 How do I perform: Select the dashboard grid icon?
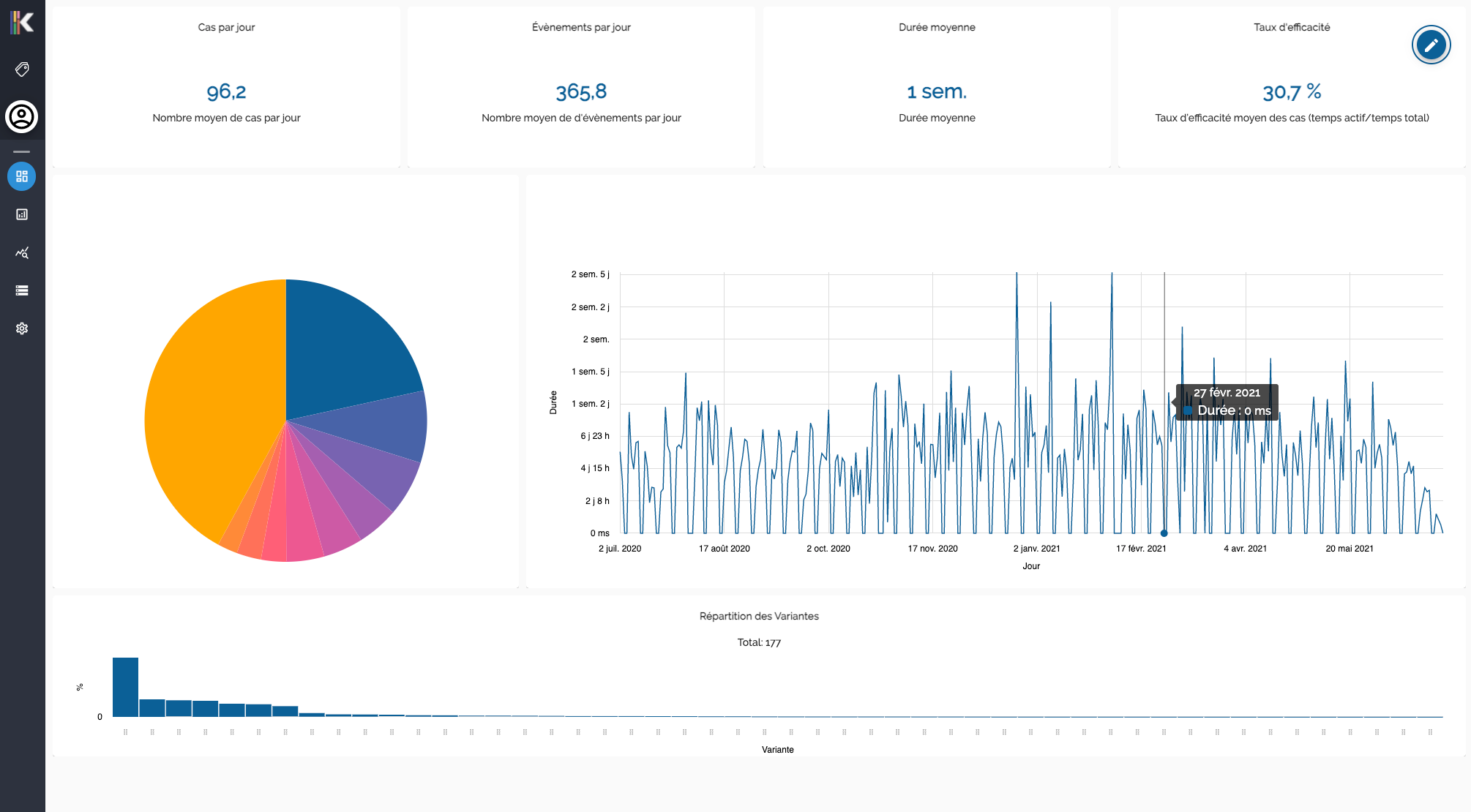(x=22, y=176)
